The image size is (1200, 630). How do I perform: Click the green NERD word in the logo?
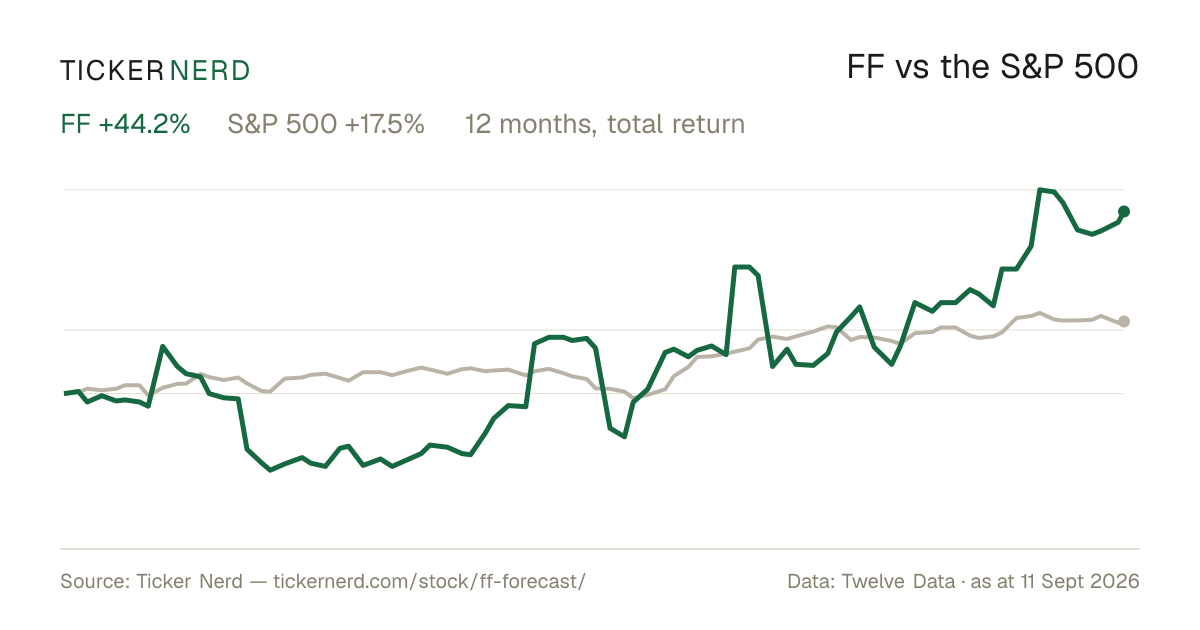tap(210, 70)
